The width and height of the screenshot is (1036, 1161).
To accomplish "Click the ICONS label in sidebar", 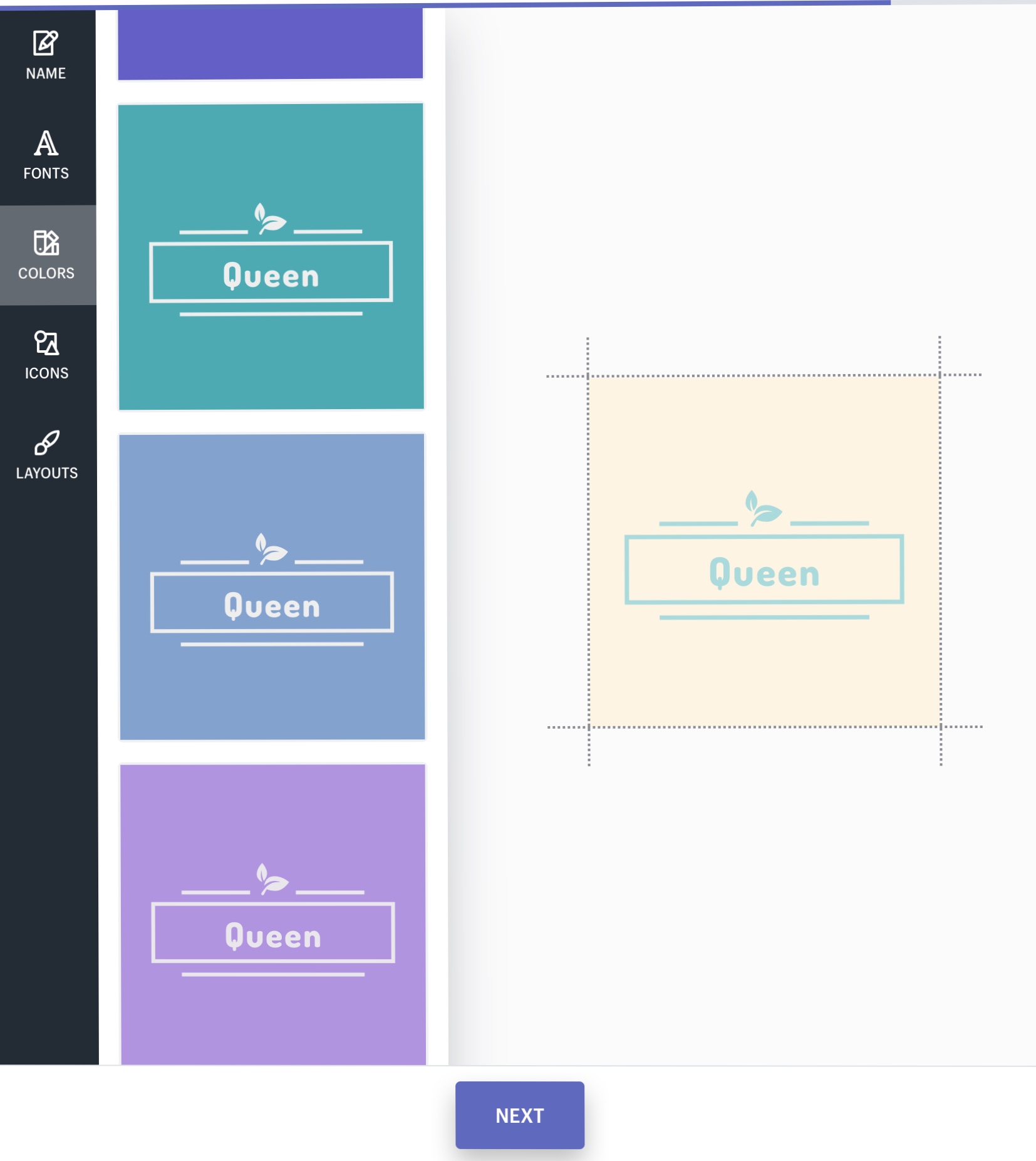I will [47, 373].
